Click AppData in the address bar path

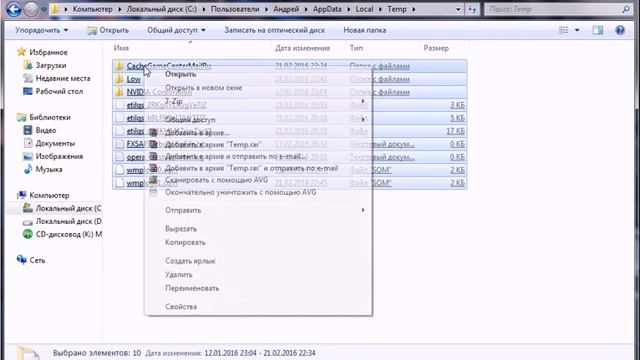[x=327, y=9]
